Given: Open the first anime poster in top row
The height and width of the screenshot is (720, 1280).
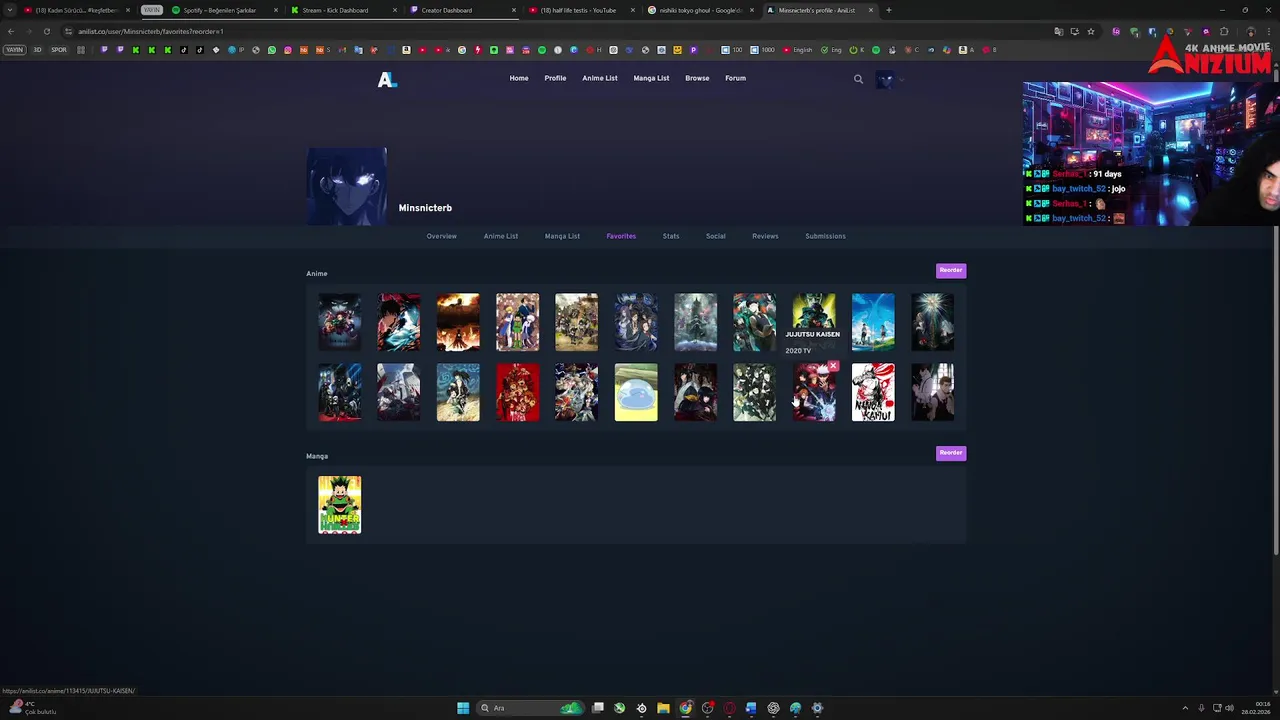Looking at the screenshot, I should coord(340,322).
